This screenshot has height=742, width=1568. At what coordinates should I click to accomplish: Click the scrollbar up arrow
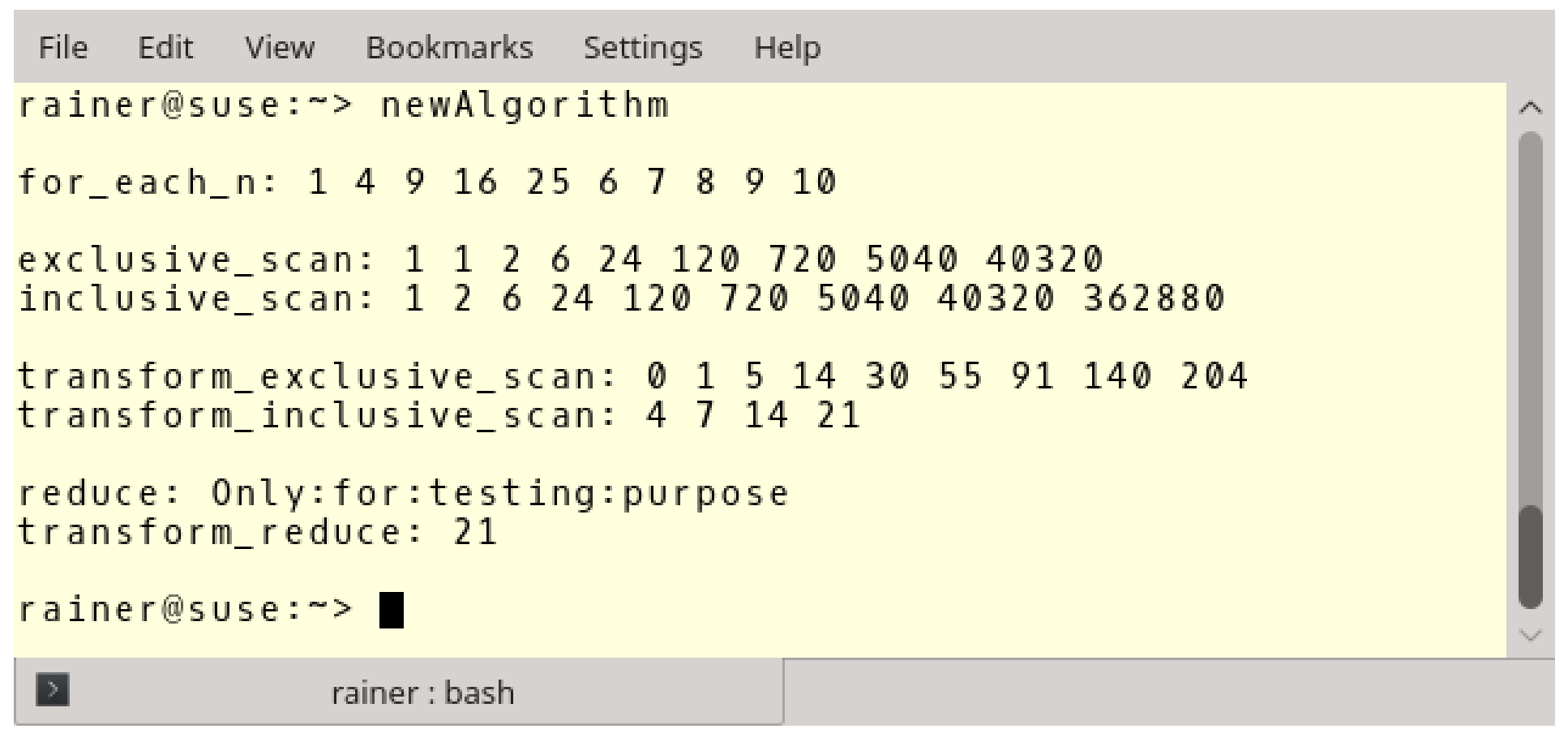tap(1531, 108)
